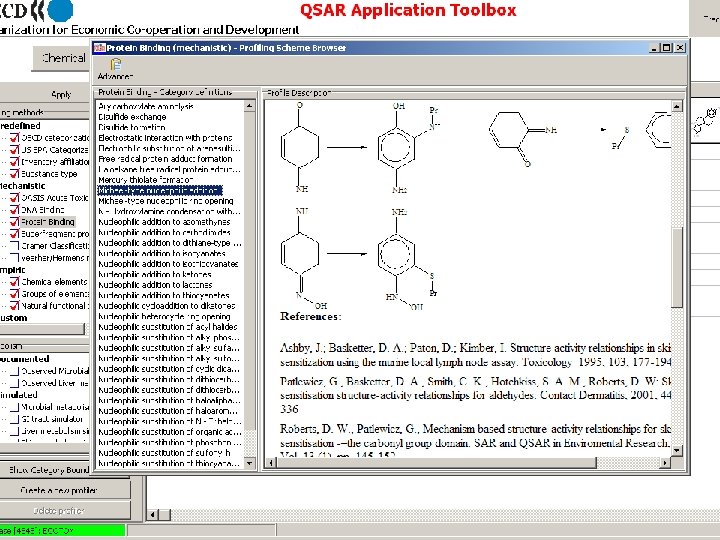Select Nucleophilic heterocycle ring opening
720x540 pixels.
(x=164, y=316)
